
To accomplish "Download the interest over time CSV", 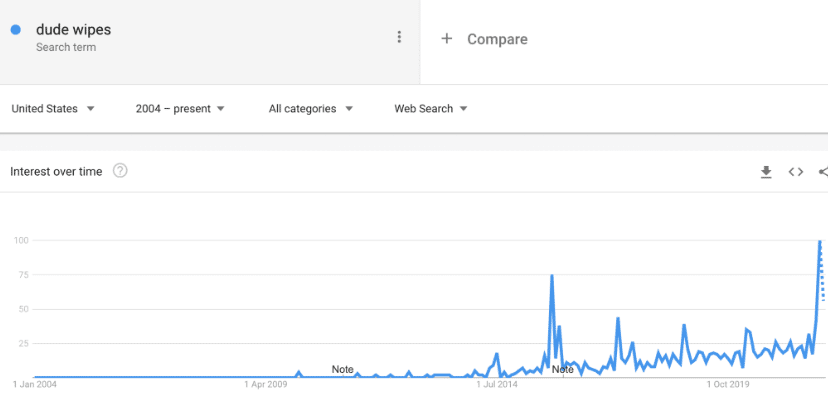I will tap(766, 172).
